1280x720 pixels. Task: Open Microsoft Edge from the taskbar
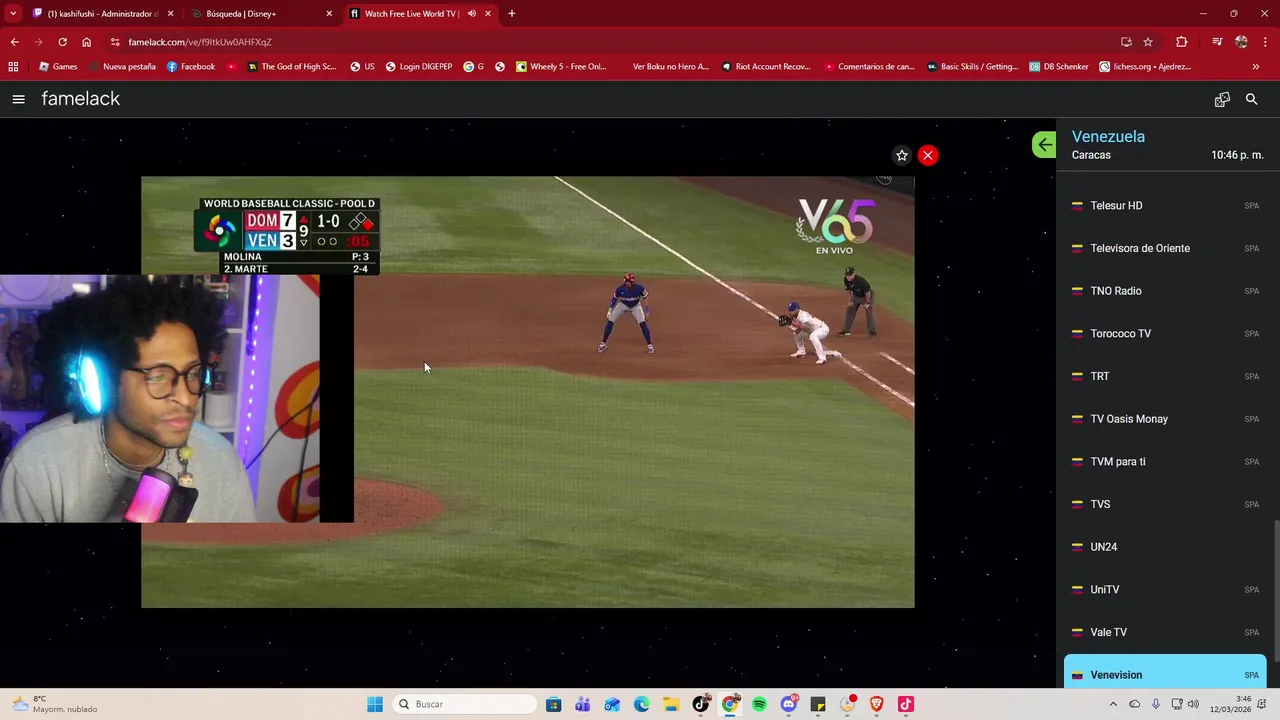pyautogui.click(x=642, y=704)
